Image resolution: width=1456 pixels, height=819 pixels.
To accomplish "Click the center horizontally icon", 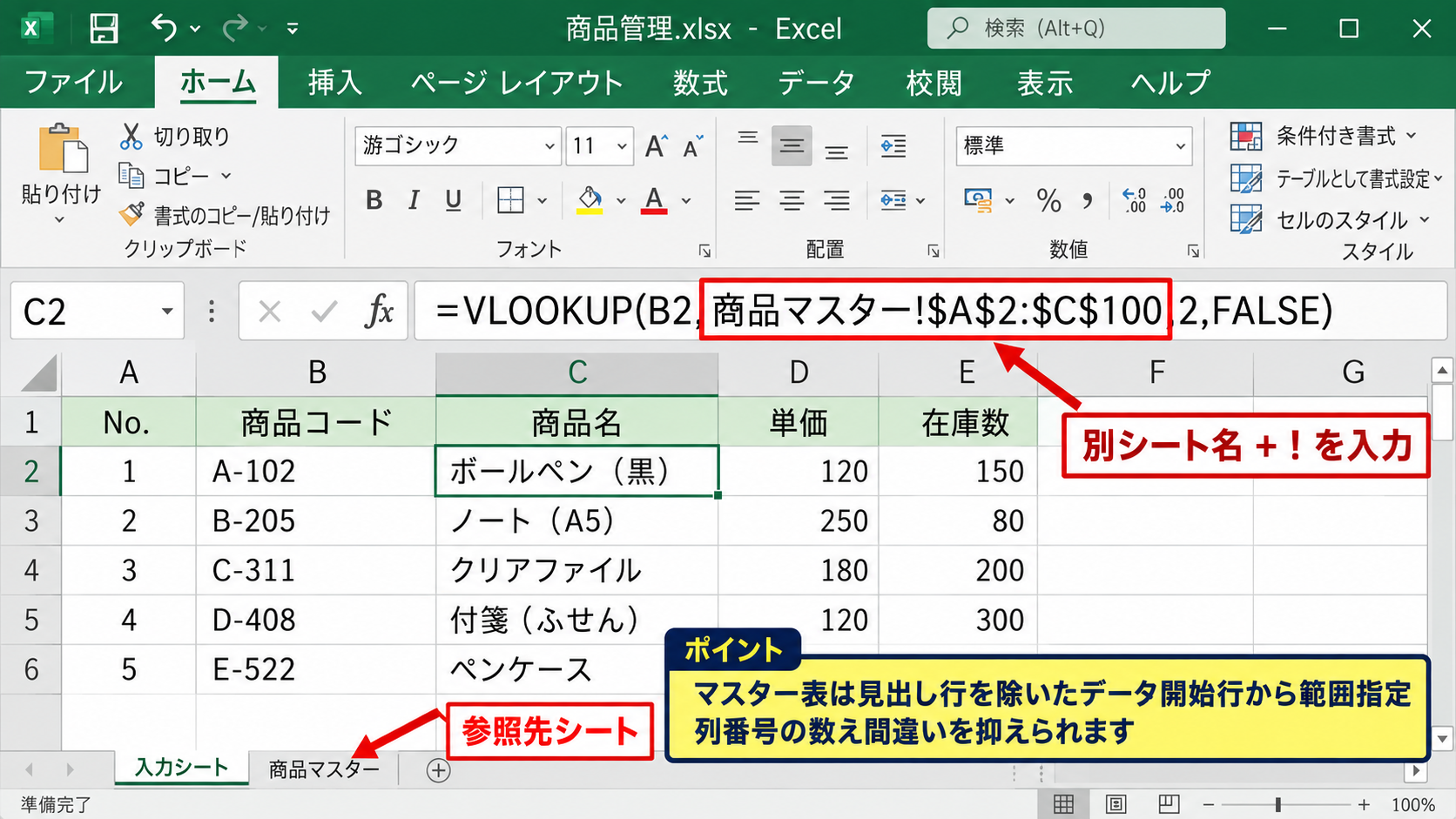I will tap(792, 201).
